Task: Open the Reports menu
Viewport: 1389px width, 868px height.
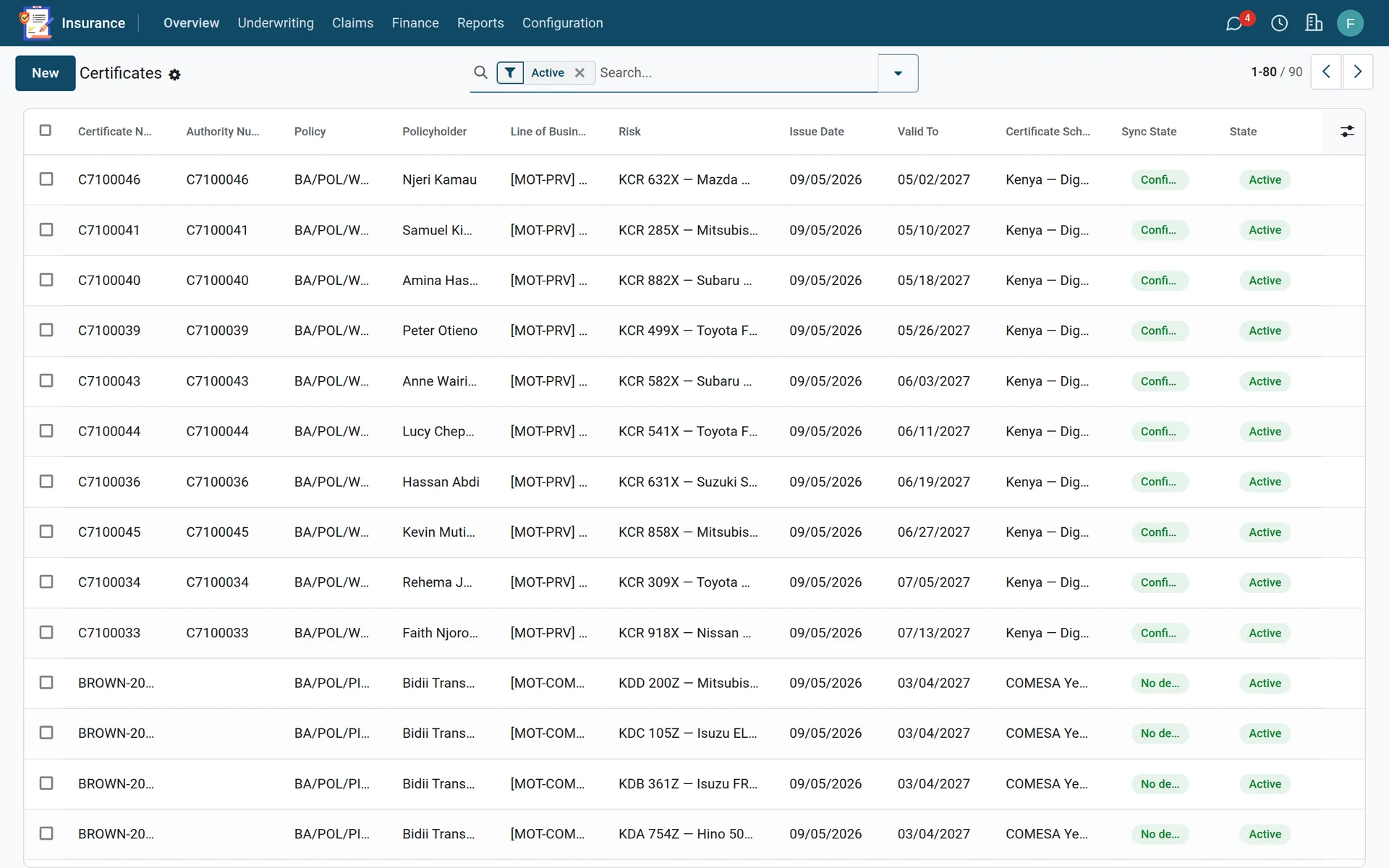Action: [480, 23]
